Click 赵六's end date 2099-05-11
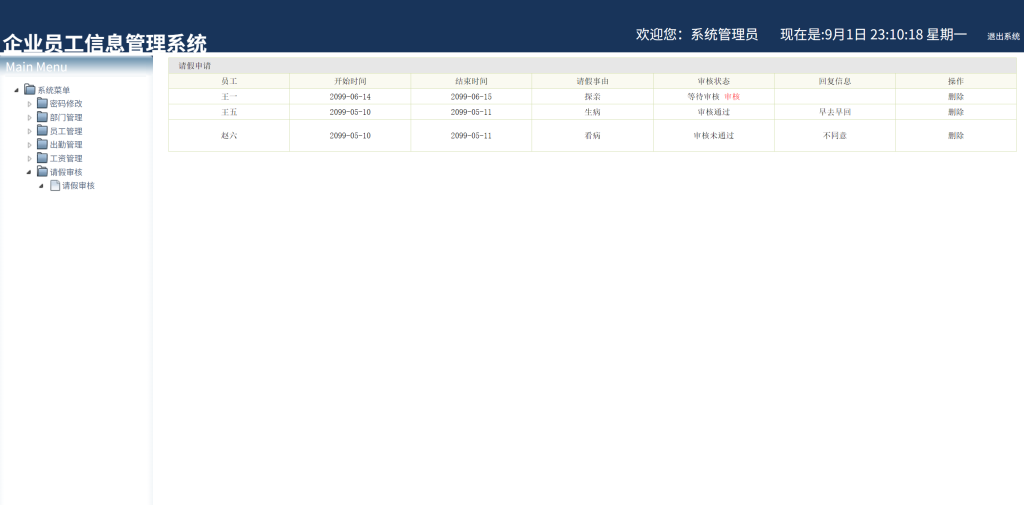 click(472, 136)
